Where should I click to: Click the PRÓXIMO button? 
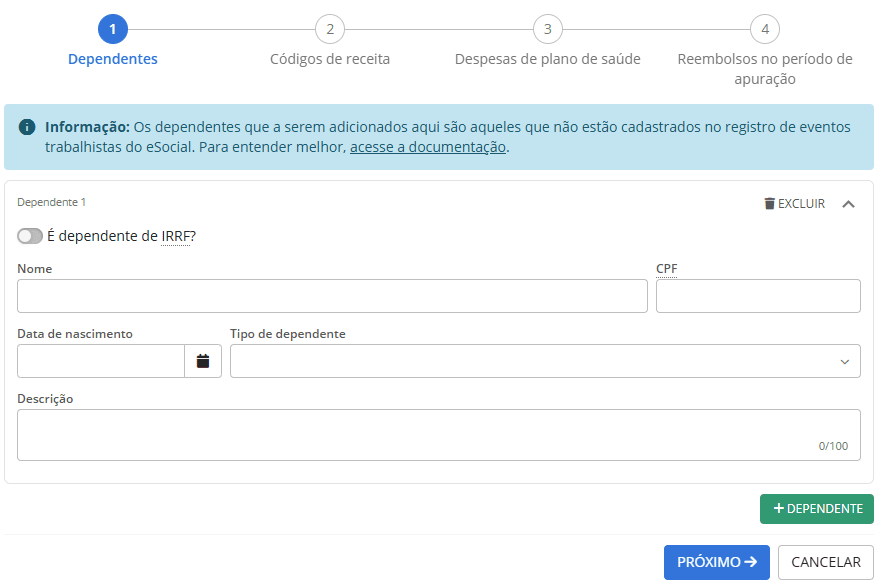tap(717, 562)
